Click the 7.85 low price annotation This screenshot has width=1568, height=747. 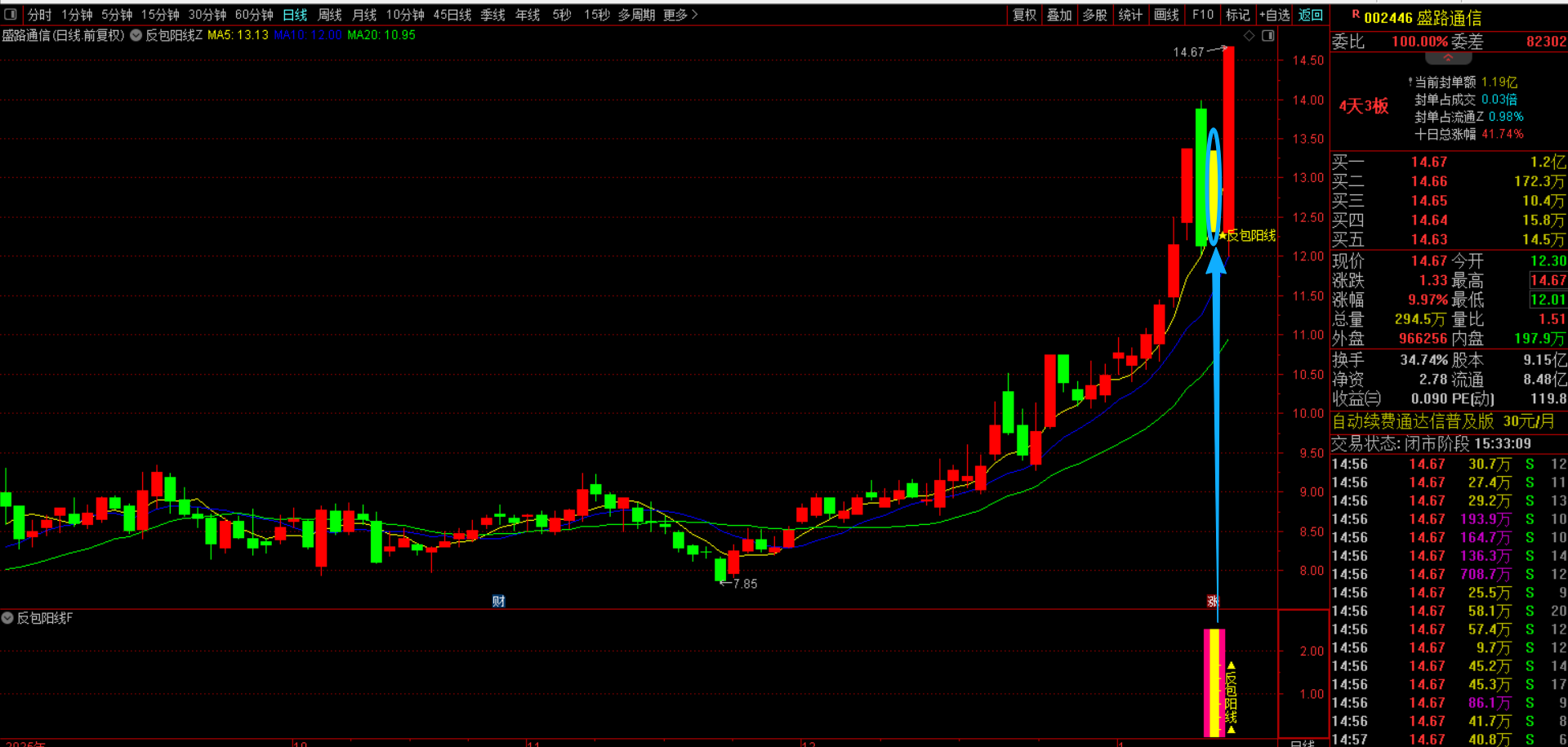coord(745,584)
